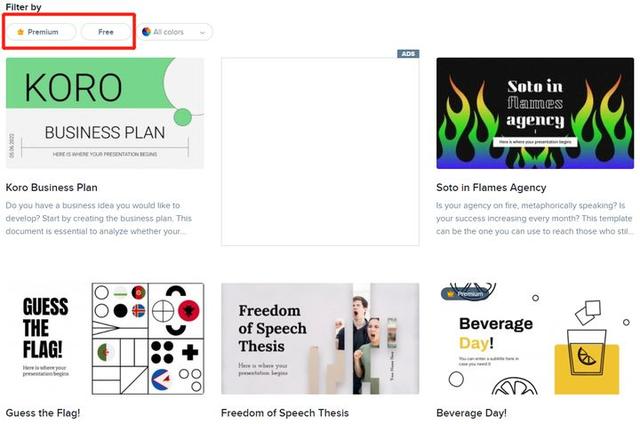
Task: Click the Freedom of Speech Thesis title
Action: coord(285,413)
